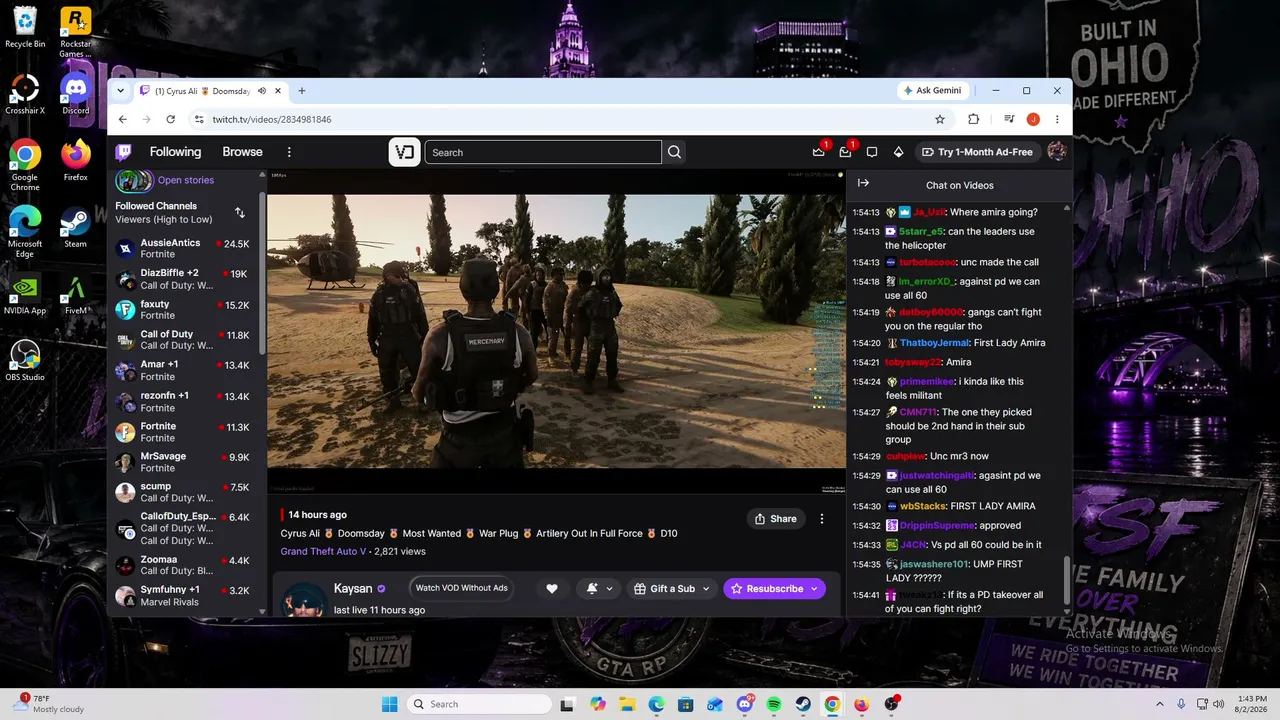Viewport: 1280px width, 720px height.
Task: Open Discord from the desktop shortcut
Action: 75,93
